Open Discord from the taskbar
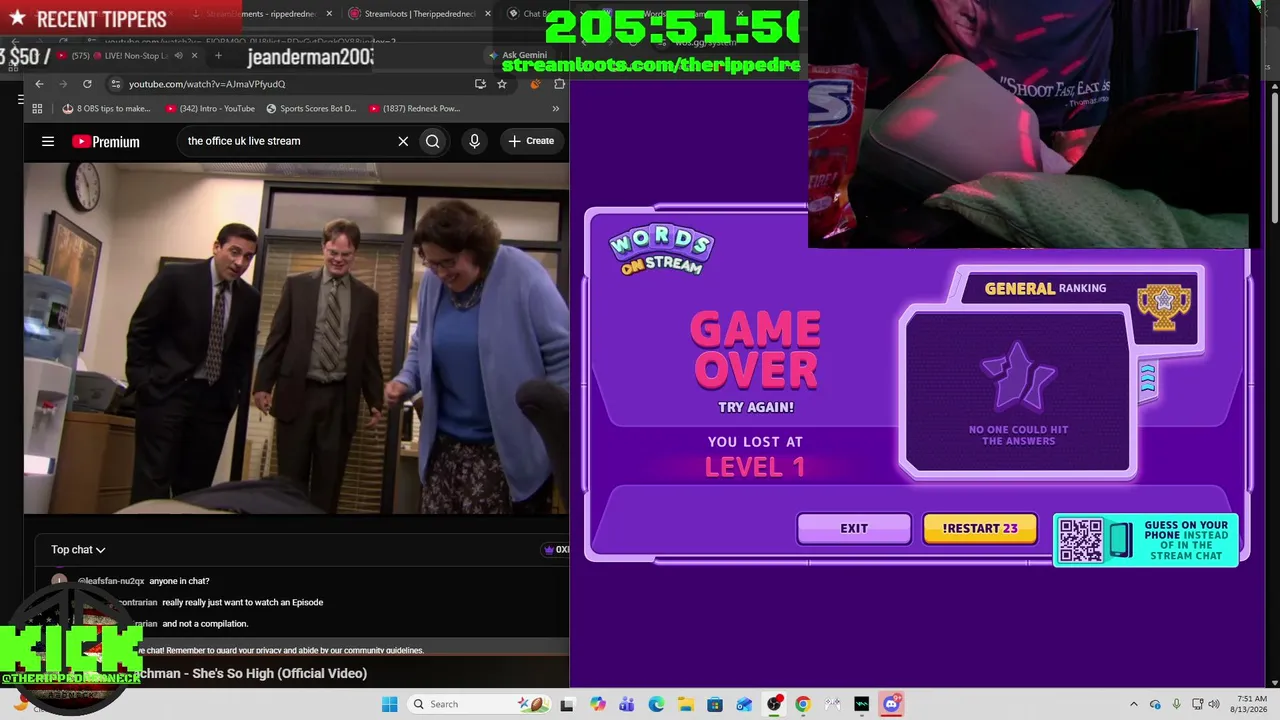The image size is (1280, 720). (x=891, y=704)
